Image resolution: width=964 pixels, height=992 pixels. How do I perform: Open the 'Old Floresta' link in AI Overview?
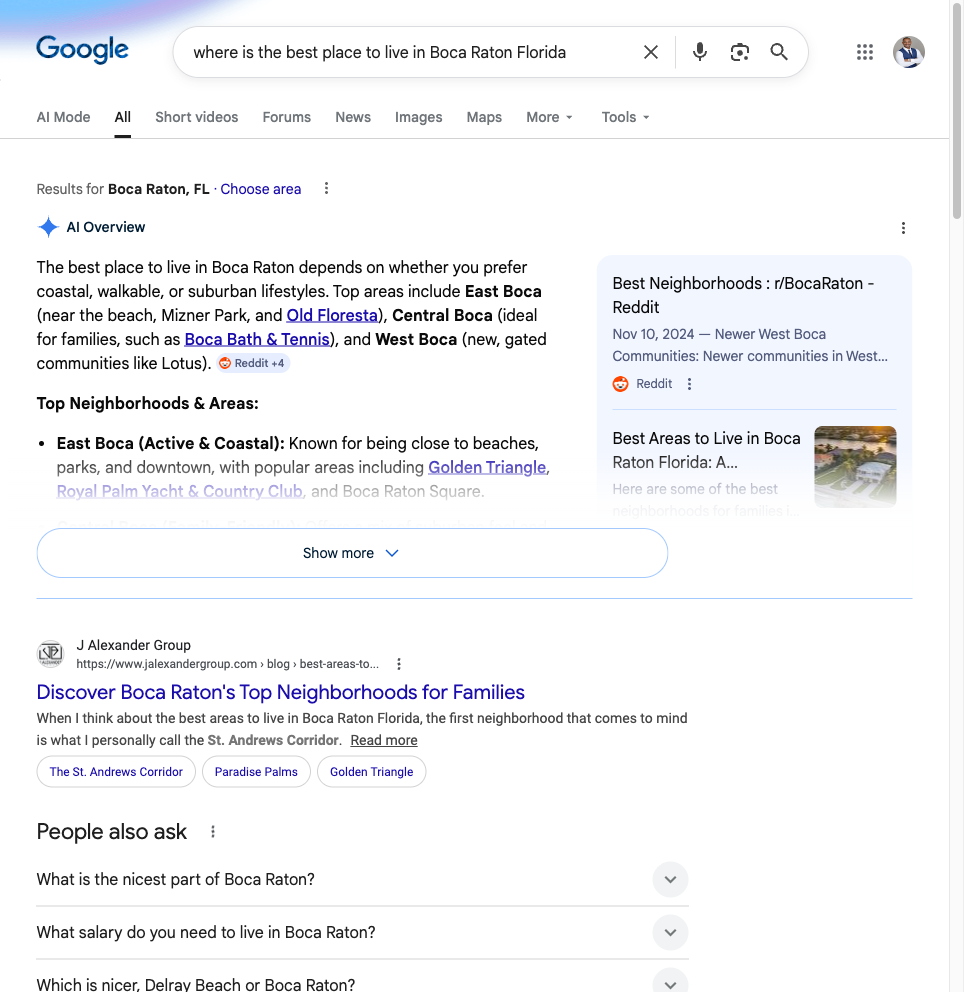tap(331, 315)
